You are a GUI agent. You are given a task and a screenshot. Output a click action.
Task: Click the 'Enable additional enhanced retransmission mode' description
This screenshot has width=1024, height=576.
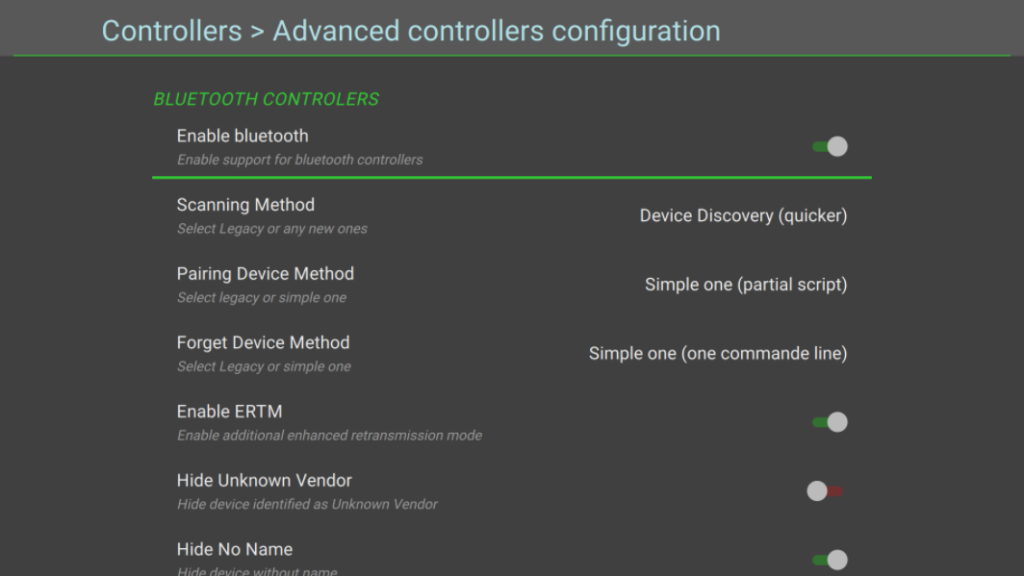pyautogui.click(x=329, y=436)
